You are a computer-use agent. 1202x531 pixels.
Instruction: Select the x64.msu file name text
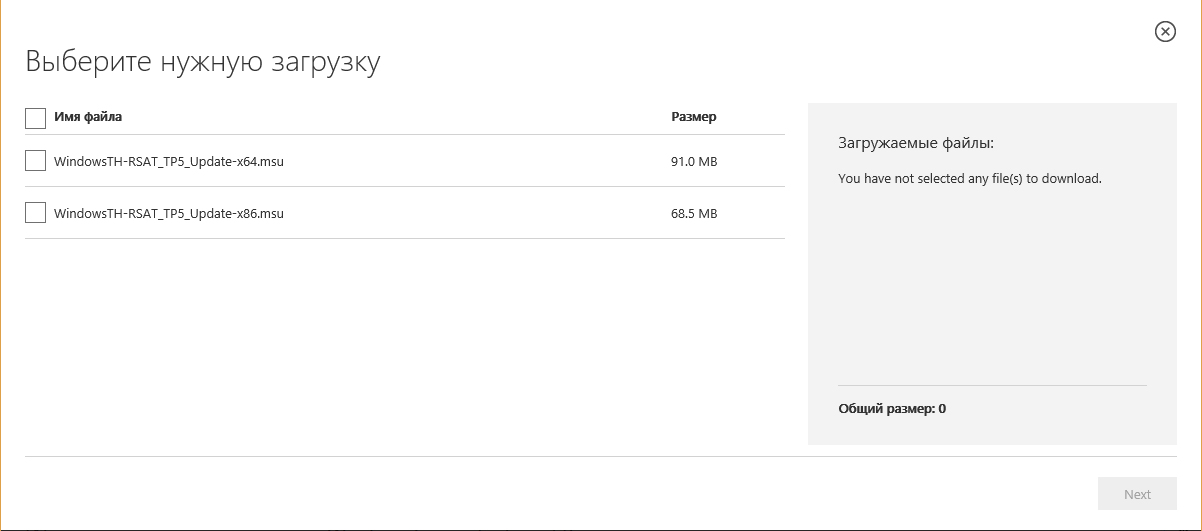click(169, 161)
